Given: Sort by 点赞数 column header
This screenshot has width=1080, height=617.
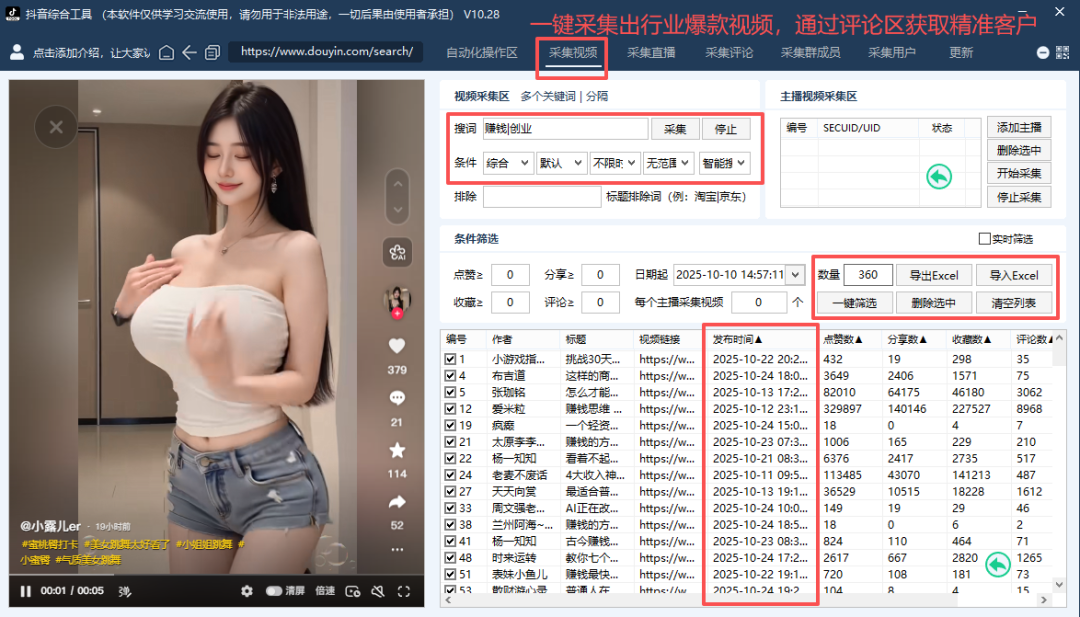Looking at the screenshot, I should (x=842, y=339).
